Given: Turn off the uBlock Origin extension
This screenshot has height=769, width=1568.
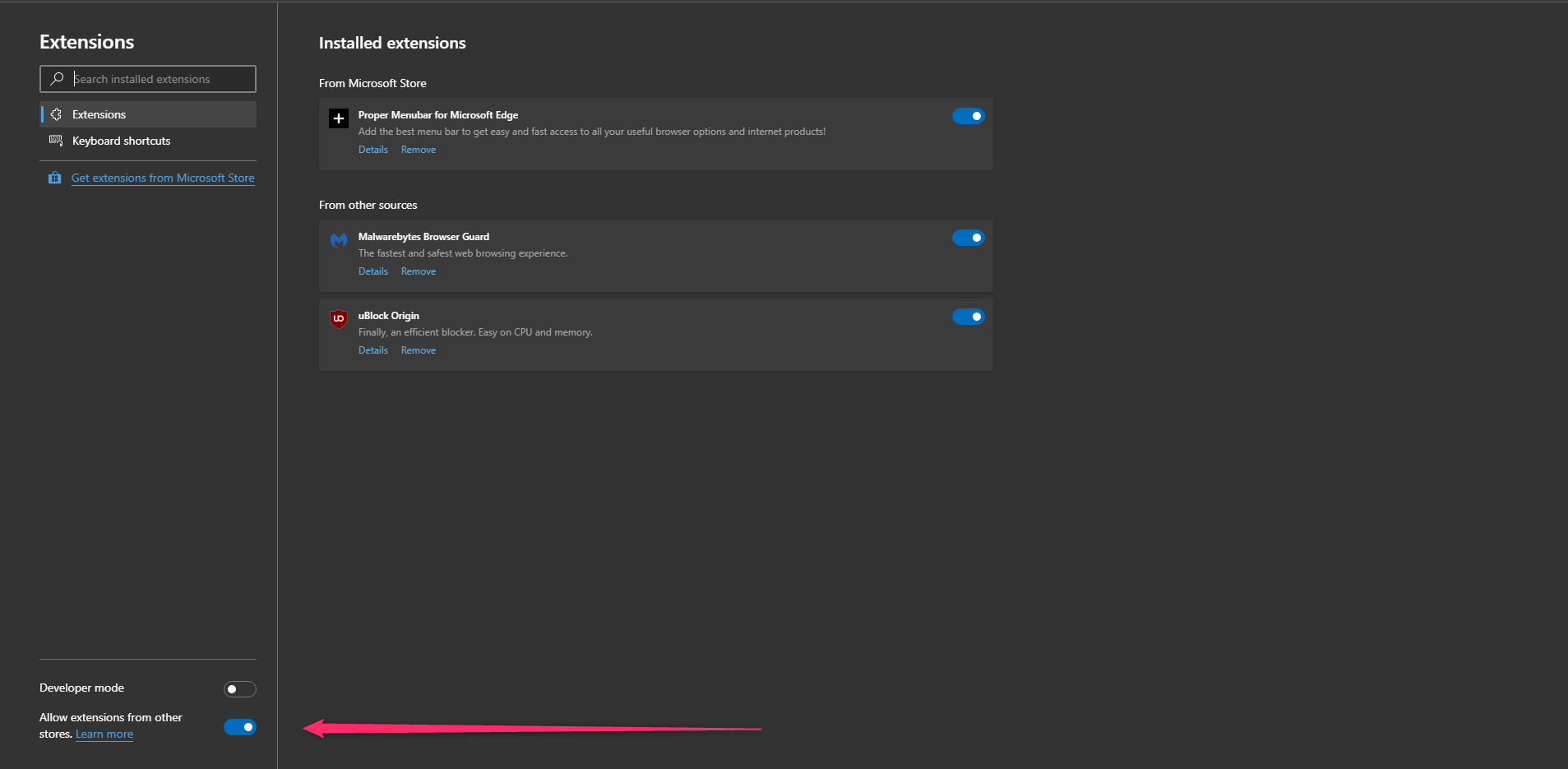Looking at the screenshot, I should click(x=968, y=317).
